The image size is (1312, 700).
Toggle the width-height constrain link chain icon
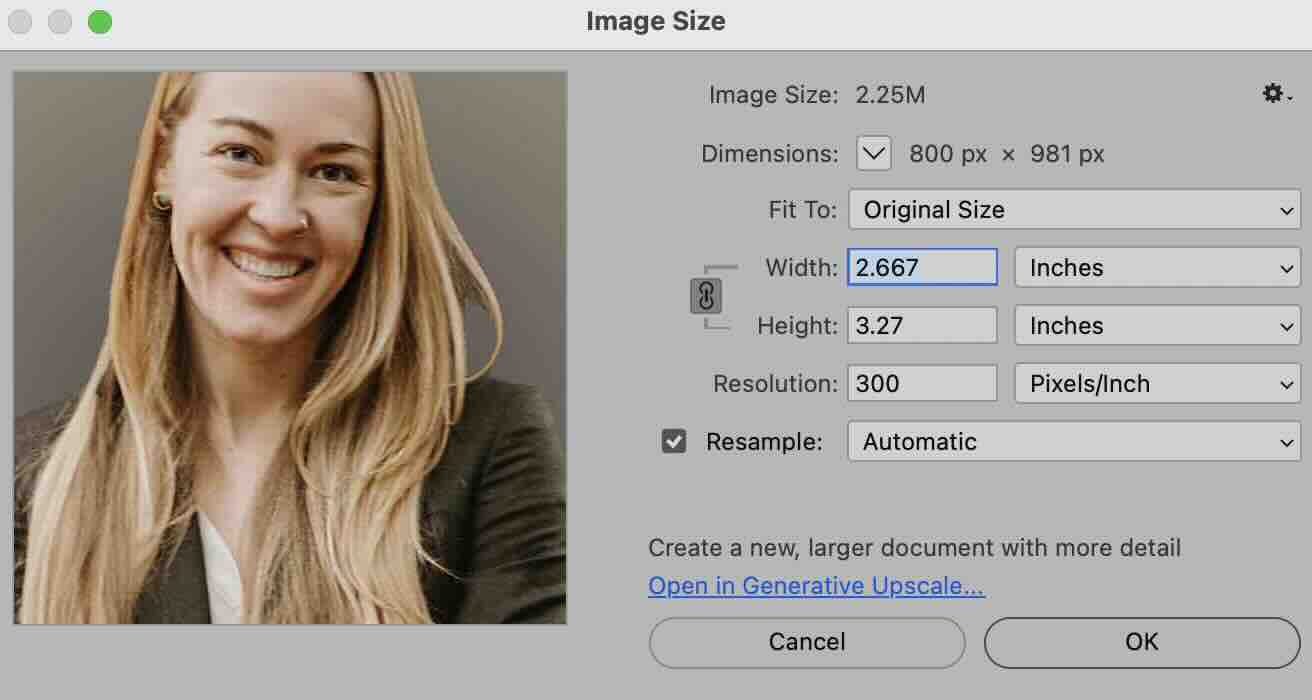click(706, 296)
